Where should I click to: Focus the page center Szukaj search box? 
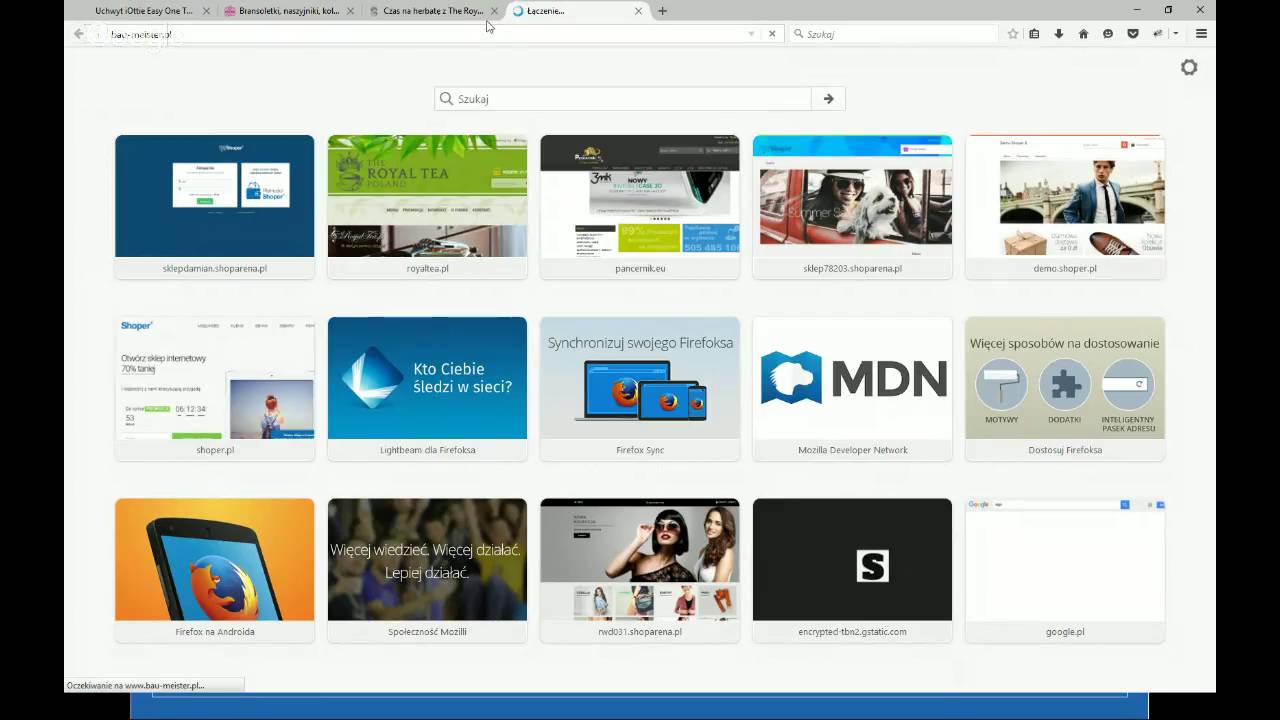coord(623,99)
